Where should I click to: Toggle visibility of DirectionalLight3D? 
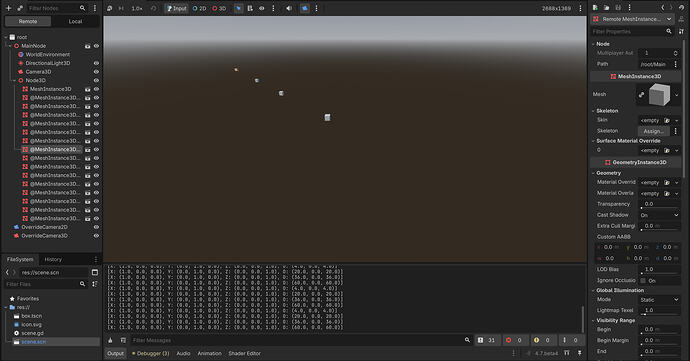point(96,63)
